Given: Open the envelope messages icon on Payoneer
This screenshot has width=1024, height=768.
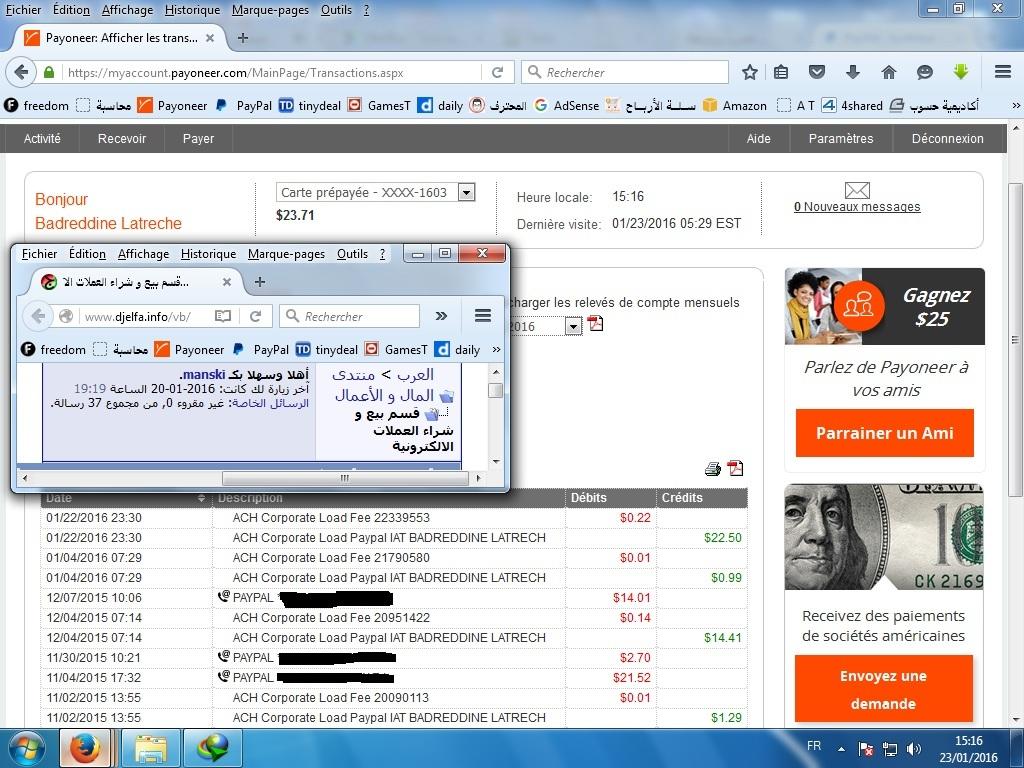Looking at the screenshot, I should (x=857, y=190).
